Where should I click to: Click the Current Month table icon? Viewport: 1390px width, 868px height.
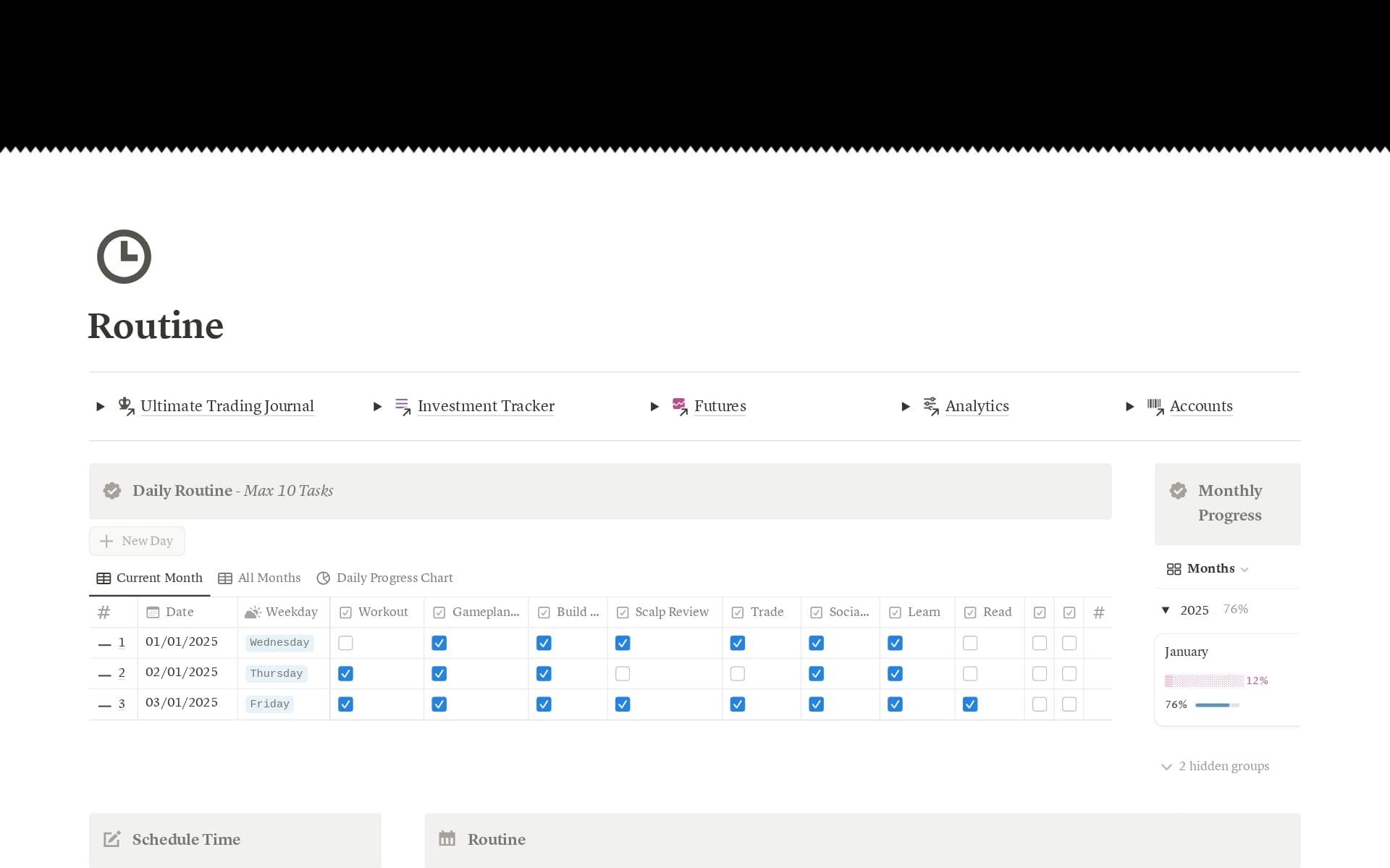coord(104,578)
